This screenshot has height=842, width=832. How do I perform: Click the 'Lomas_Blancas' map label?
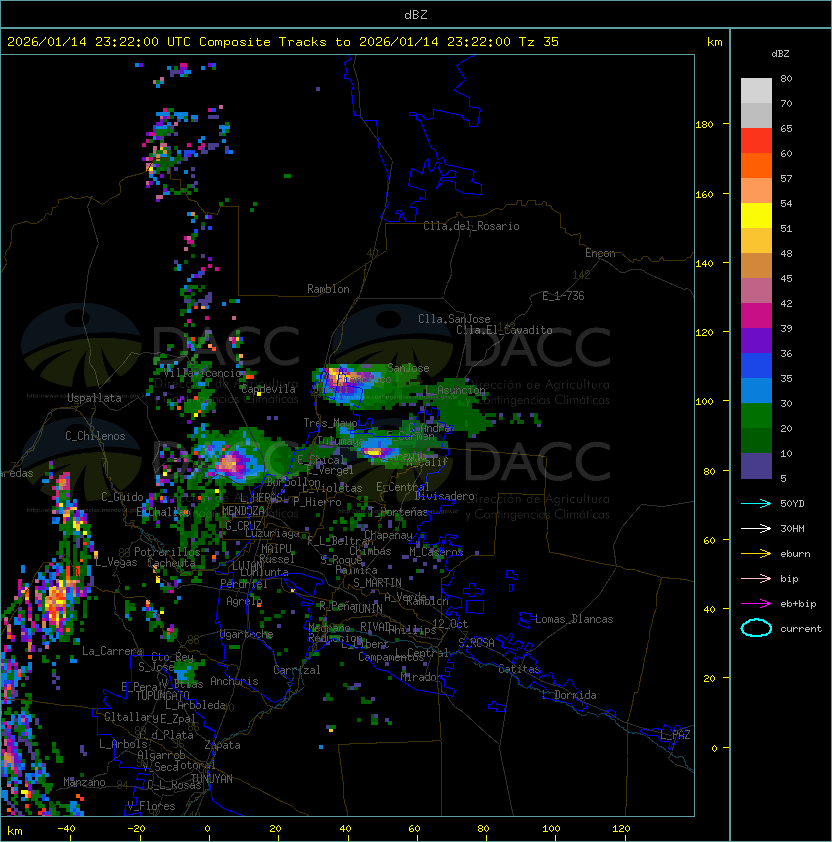tap(574, 619)
